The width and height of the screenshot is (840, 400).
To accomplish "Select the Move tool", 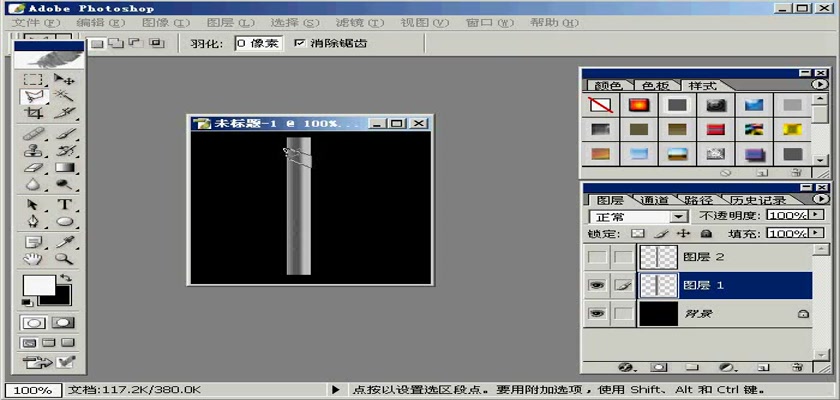I will [64, 80].
